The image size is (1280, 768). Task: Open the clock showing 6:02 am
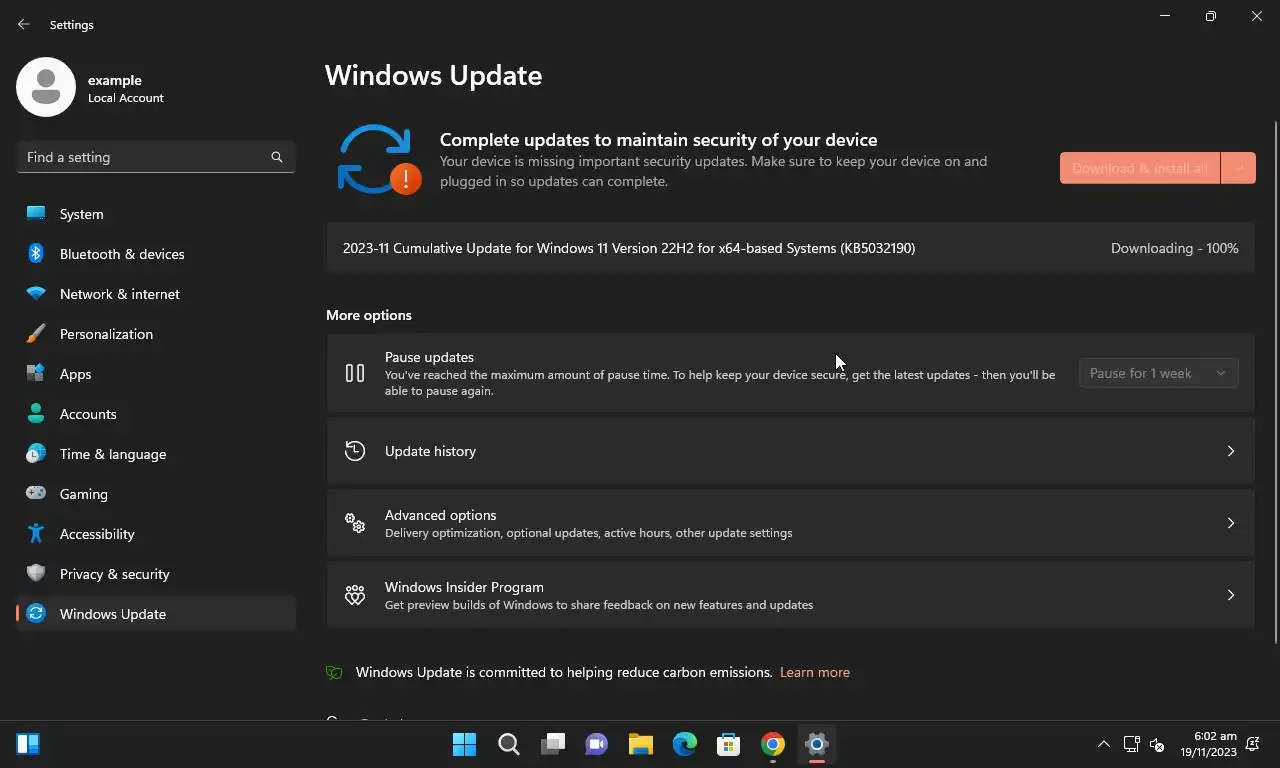tap(1208, 744)
